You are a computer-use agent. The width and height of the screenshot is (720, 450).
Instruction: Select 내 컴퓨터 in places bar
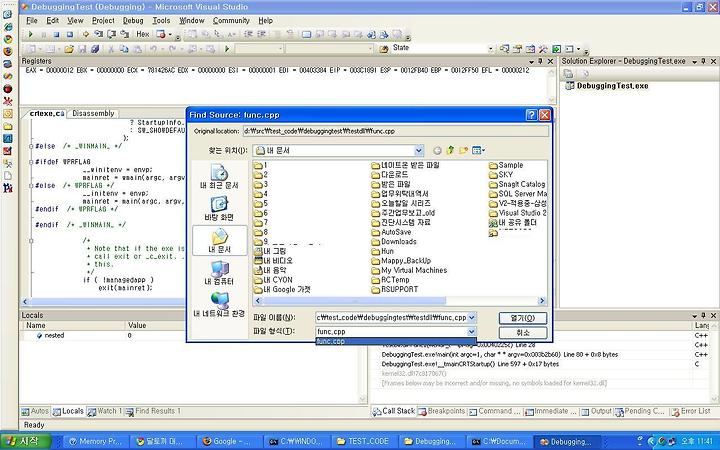[219, 273]
